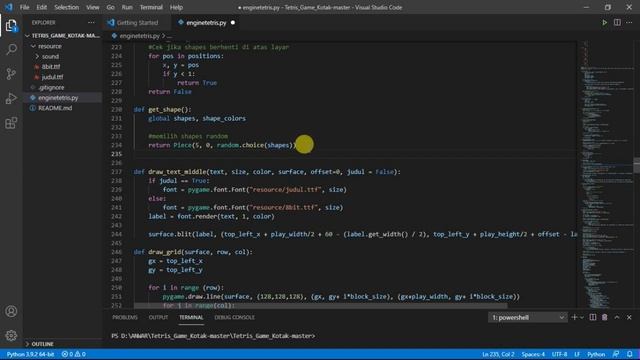The image size is (640, 360).
Task: Kill terminal with the trash icon
Action: point(604,317)
